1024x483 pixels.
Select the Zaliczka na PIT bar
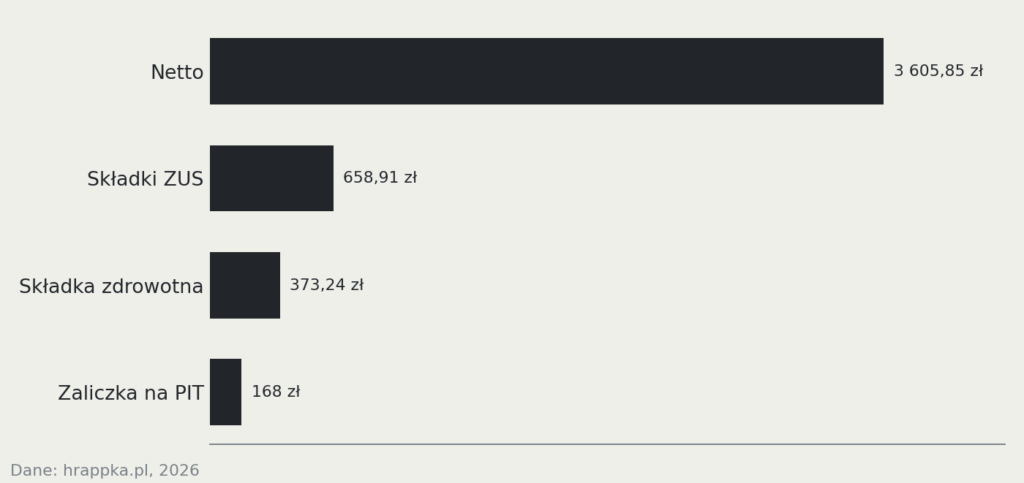pyautogui.click(x=225, y=392)
